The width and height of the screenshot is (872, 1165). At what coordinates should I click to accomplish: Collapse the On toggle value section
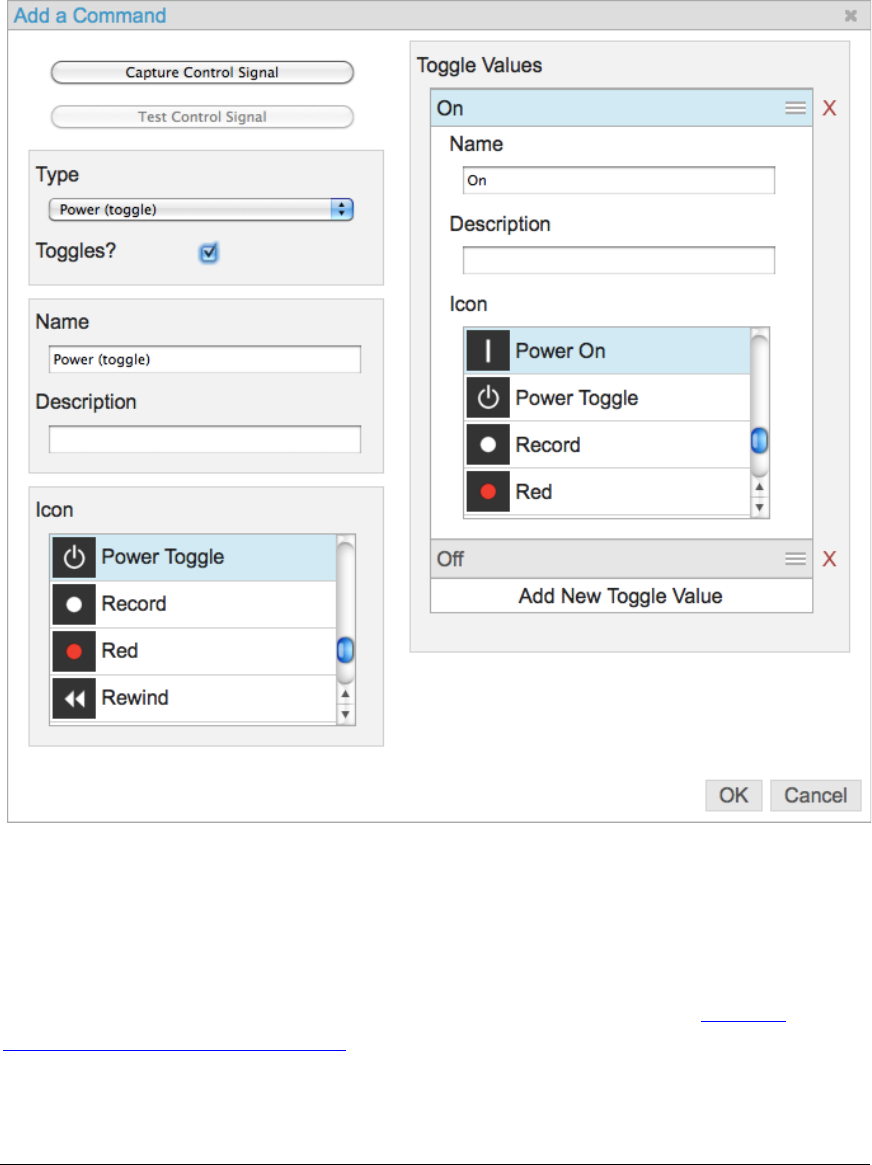pos(621,108)
